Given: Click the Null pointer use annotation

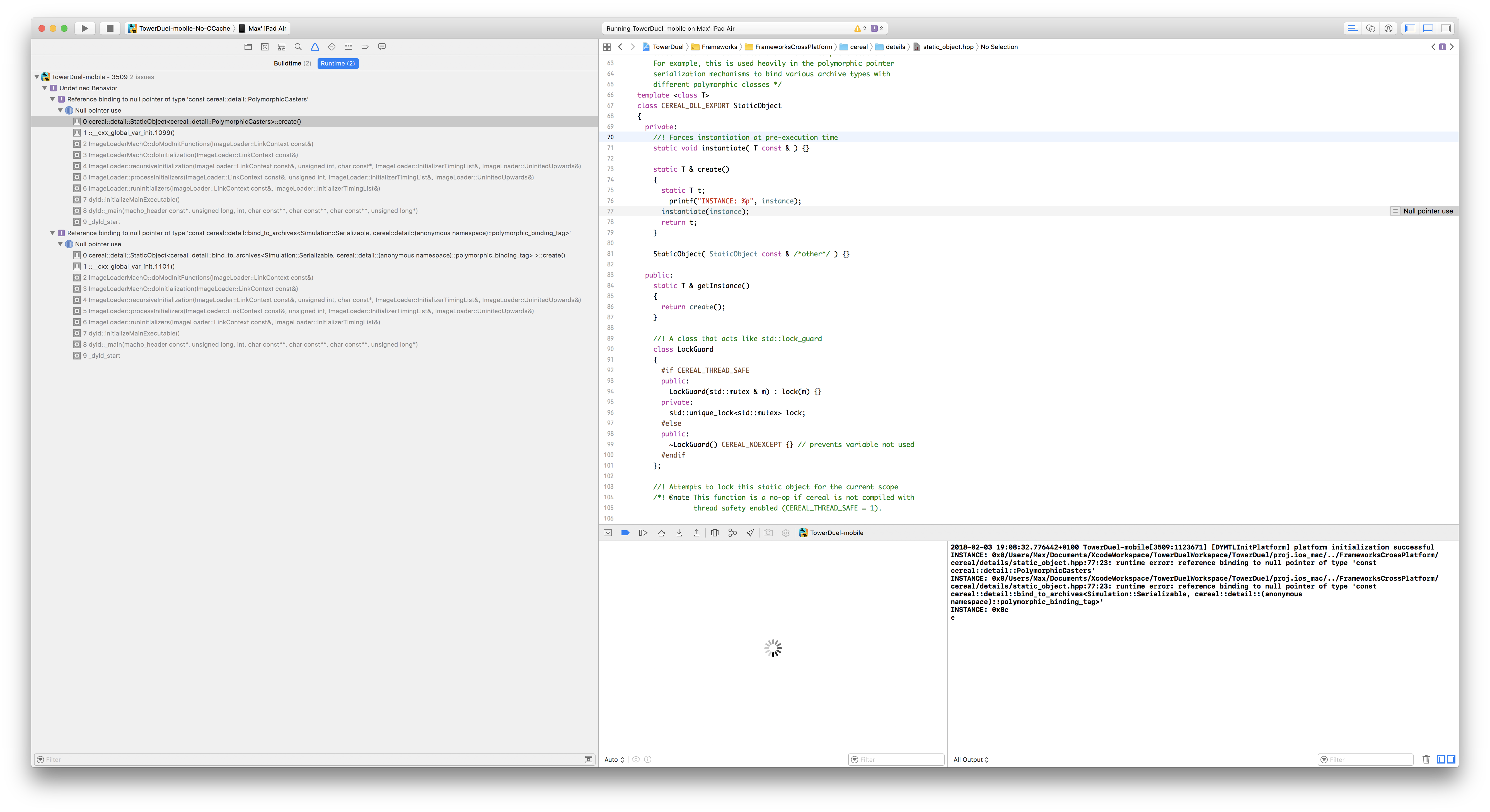Looking at the screenshot, I should [x=1427, y=211].
